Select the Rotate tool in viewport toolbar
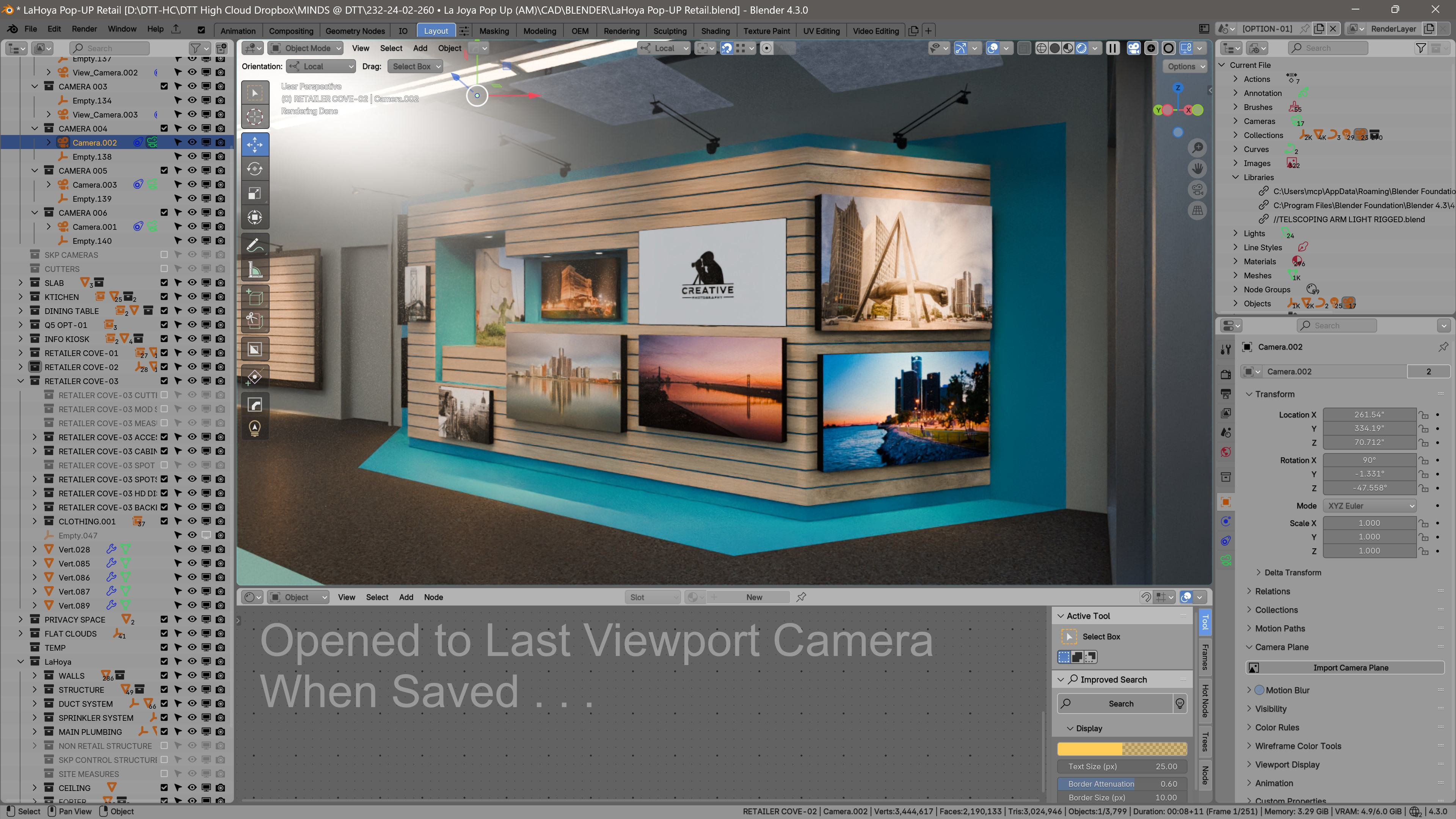The width and height of the screenshot is (1456, 819). (x=255, y=168)
